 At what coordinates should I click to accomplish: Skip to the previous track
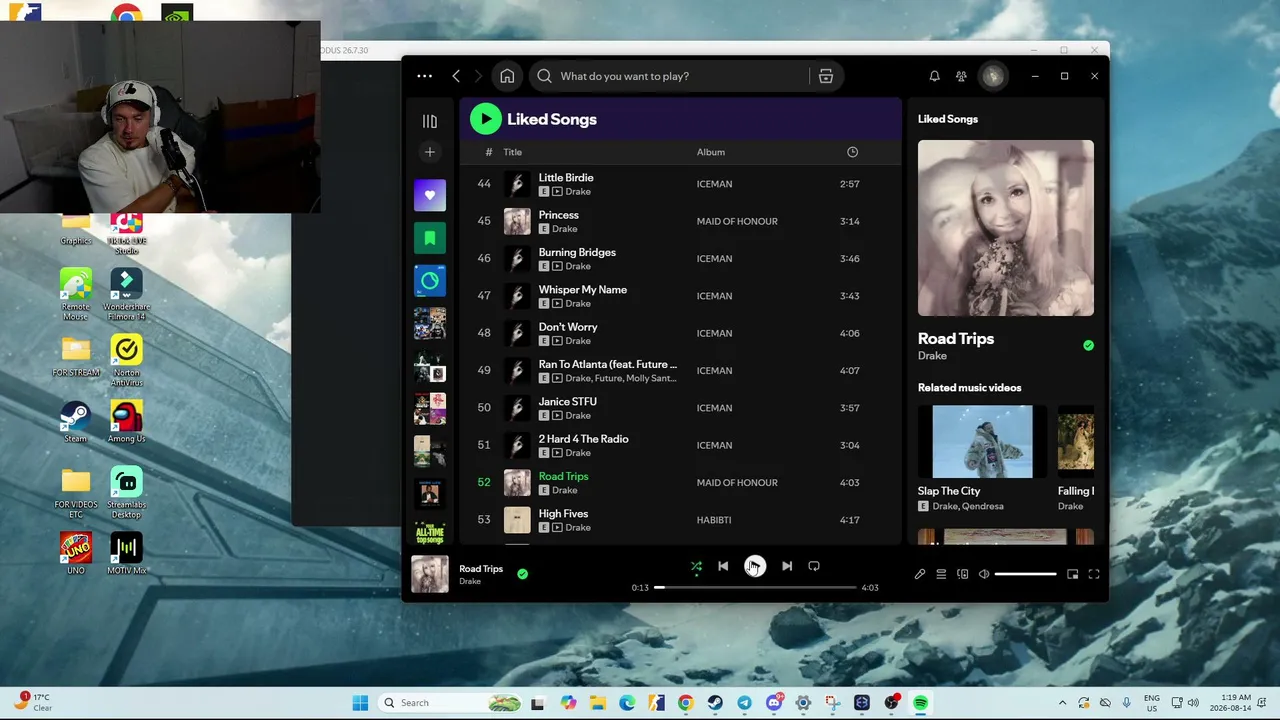pyautogui.click(x=723, y=566)
